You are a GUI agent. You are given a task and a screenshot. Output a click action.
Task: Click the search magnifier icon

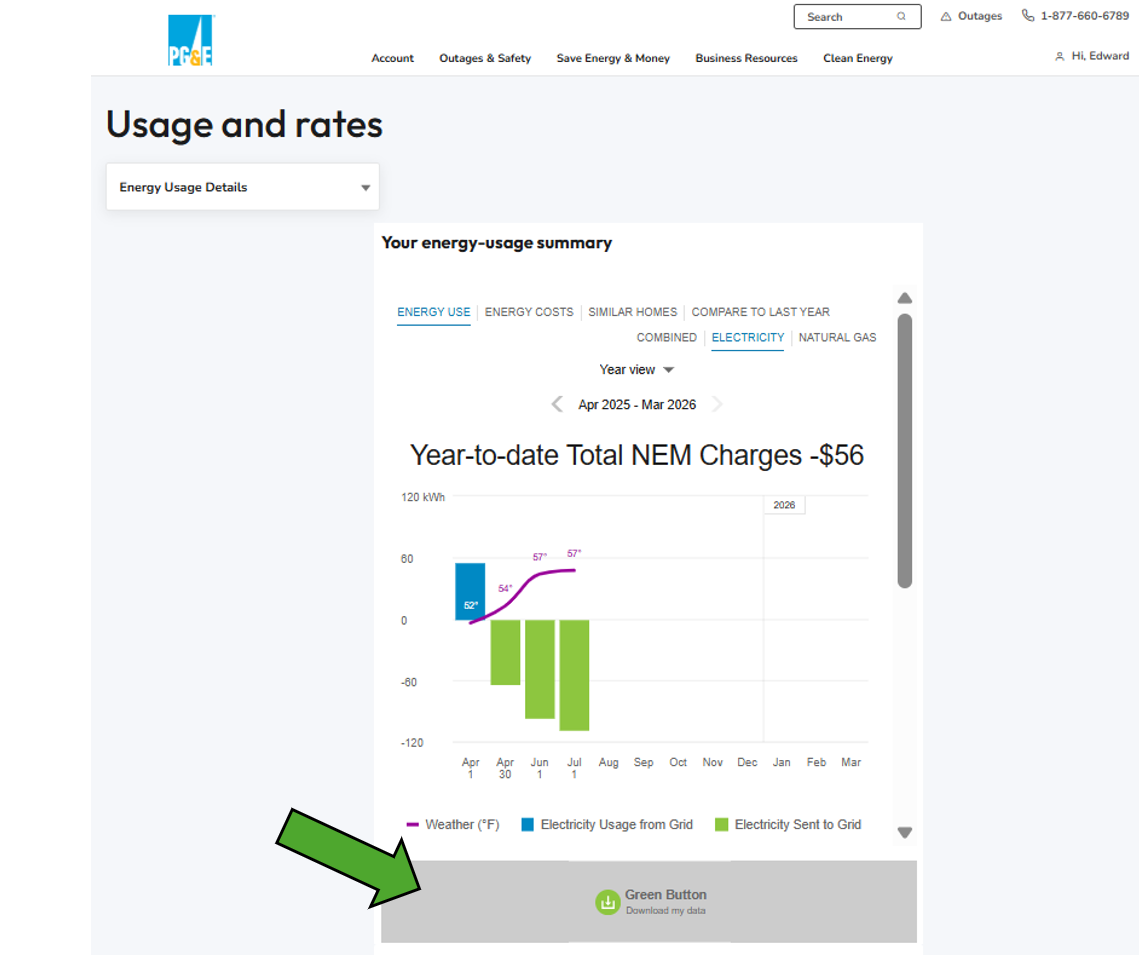901,16
